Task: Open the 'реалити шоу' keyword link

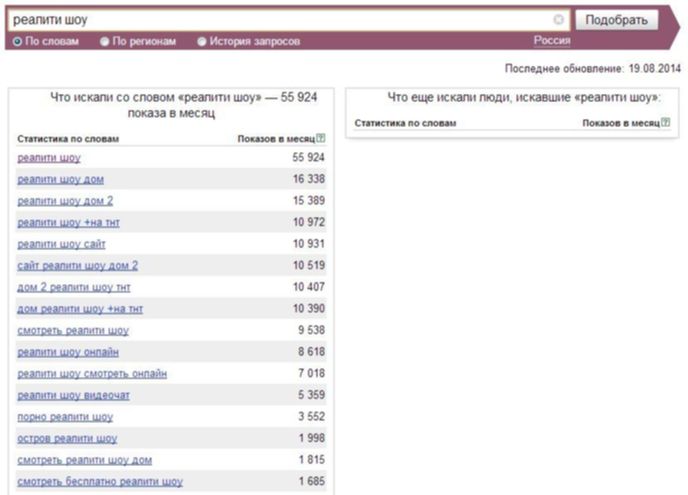Action: point(49,158)
